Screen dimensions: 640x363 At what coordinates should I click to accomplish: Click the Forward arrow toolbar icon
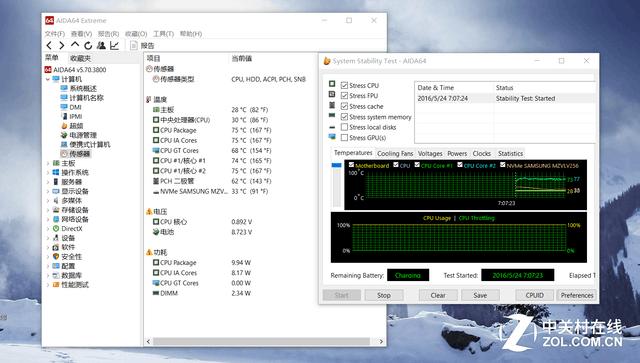point(62,45)
